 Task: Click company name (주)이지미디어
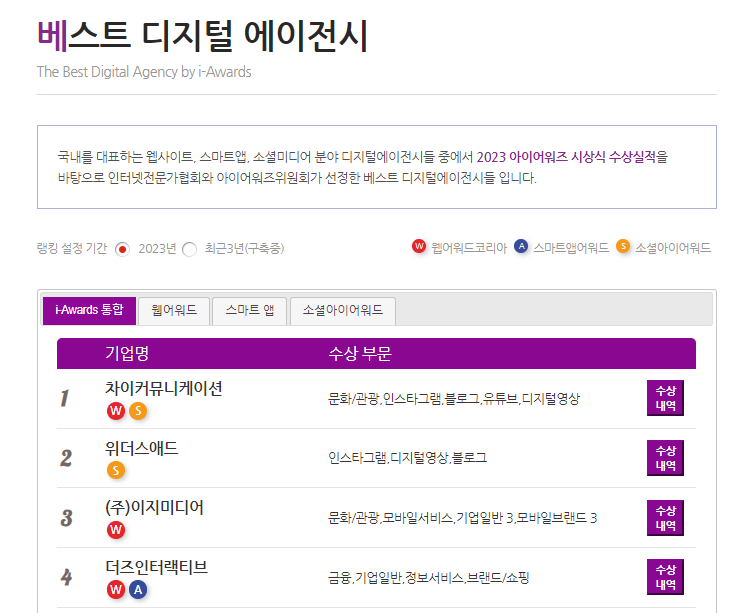coord(155,508)
